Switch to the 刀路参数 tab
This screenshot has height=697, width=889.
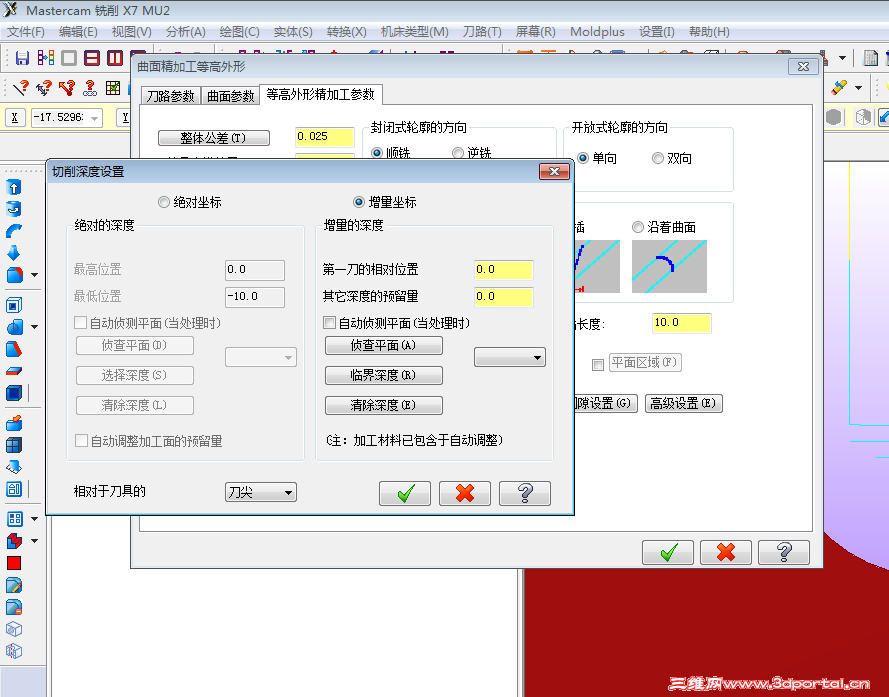170,96
